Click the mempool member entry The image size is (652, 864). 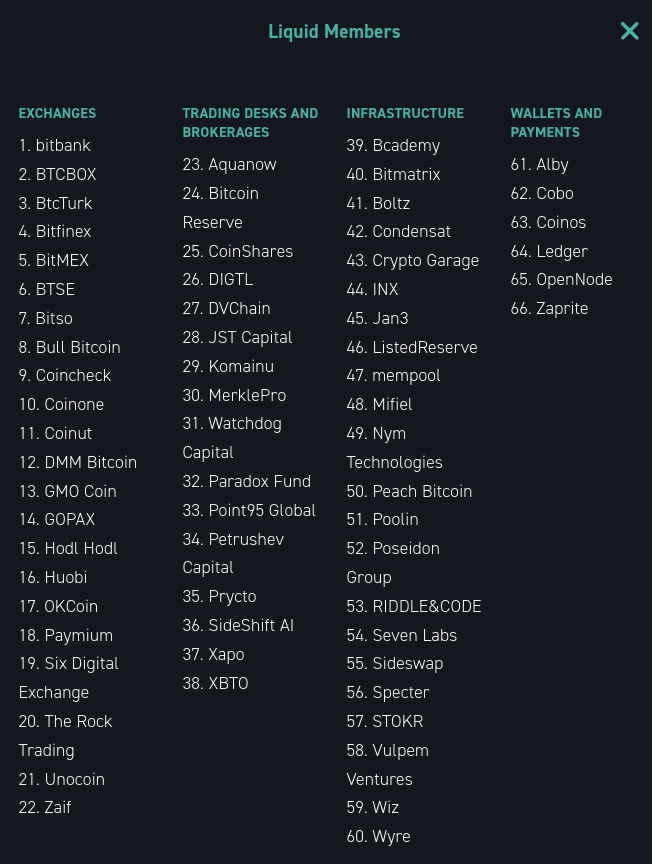(406, 375)
